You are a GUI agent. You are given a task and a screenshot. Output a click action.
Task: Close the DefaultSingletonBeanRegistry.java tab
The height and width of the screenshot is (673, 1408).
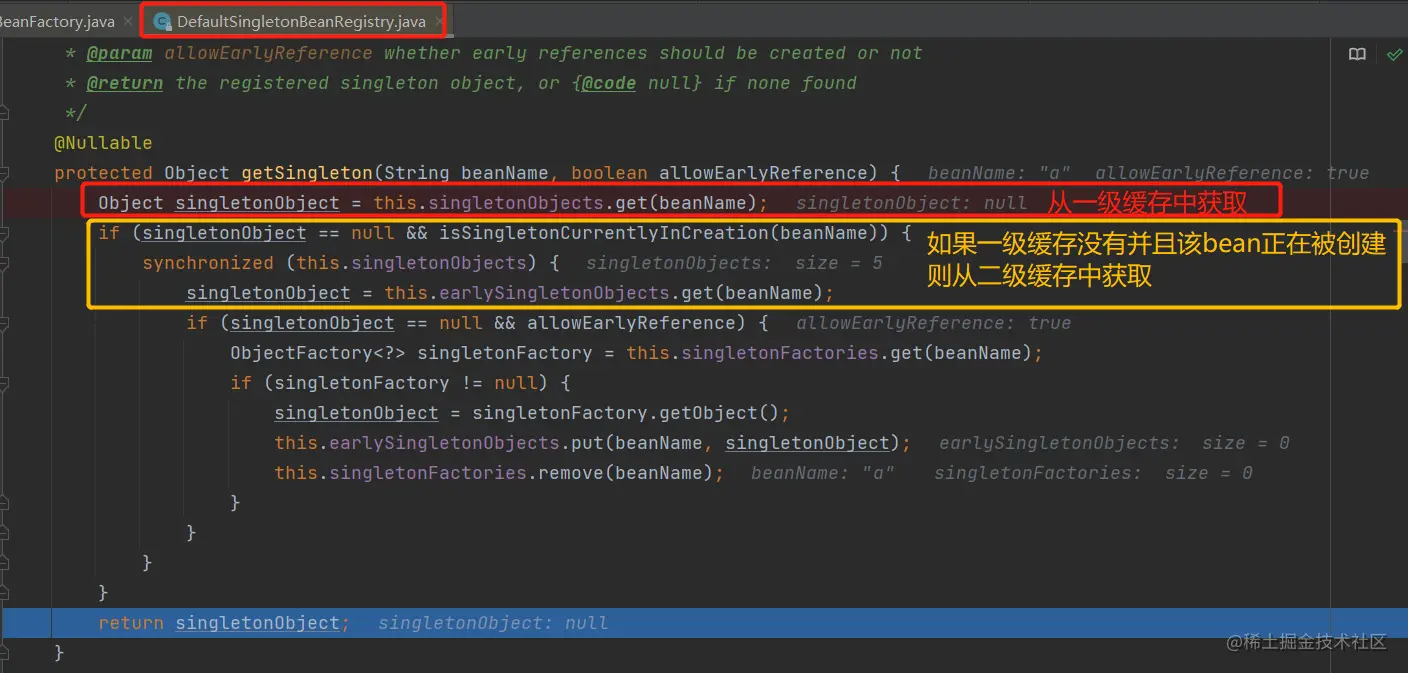tap(438, 21)
